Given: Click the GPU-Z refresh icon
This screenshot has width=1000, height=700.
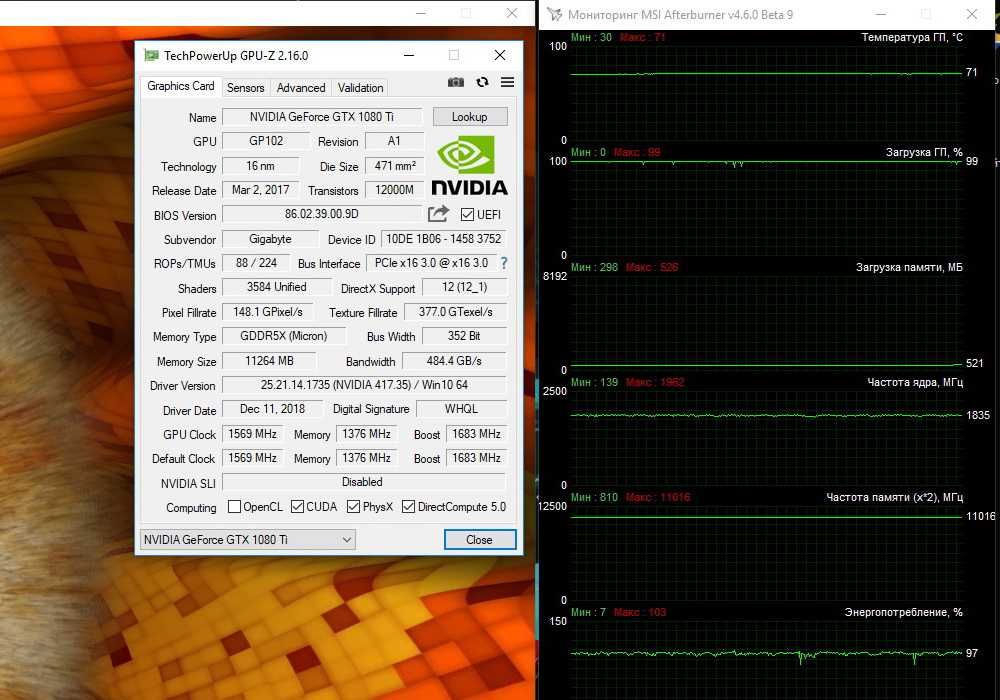Looking at the screenshot, I should pyautogui.click(x=482, y=82).
